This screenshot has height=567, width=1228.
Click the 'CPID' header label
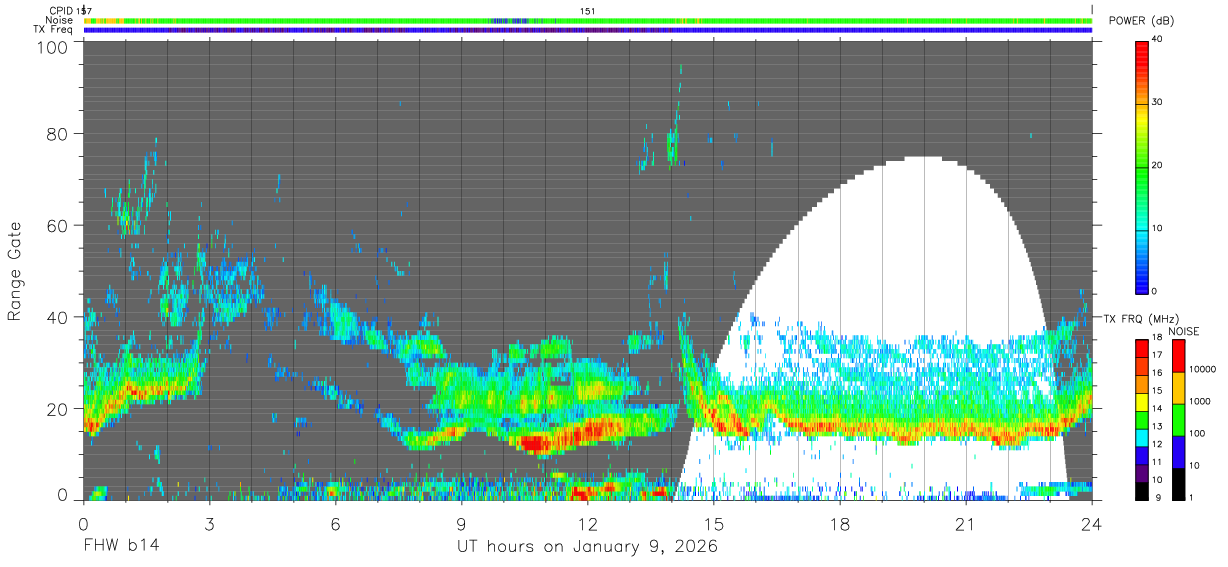[61, 10]
